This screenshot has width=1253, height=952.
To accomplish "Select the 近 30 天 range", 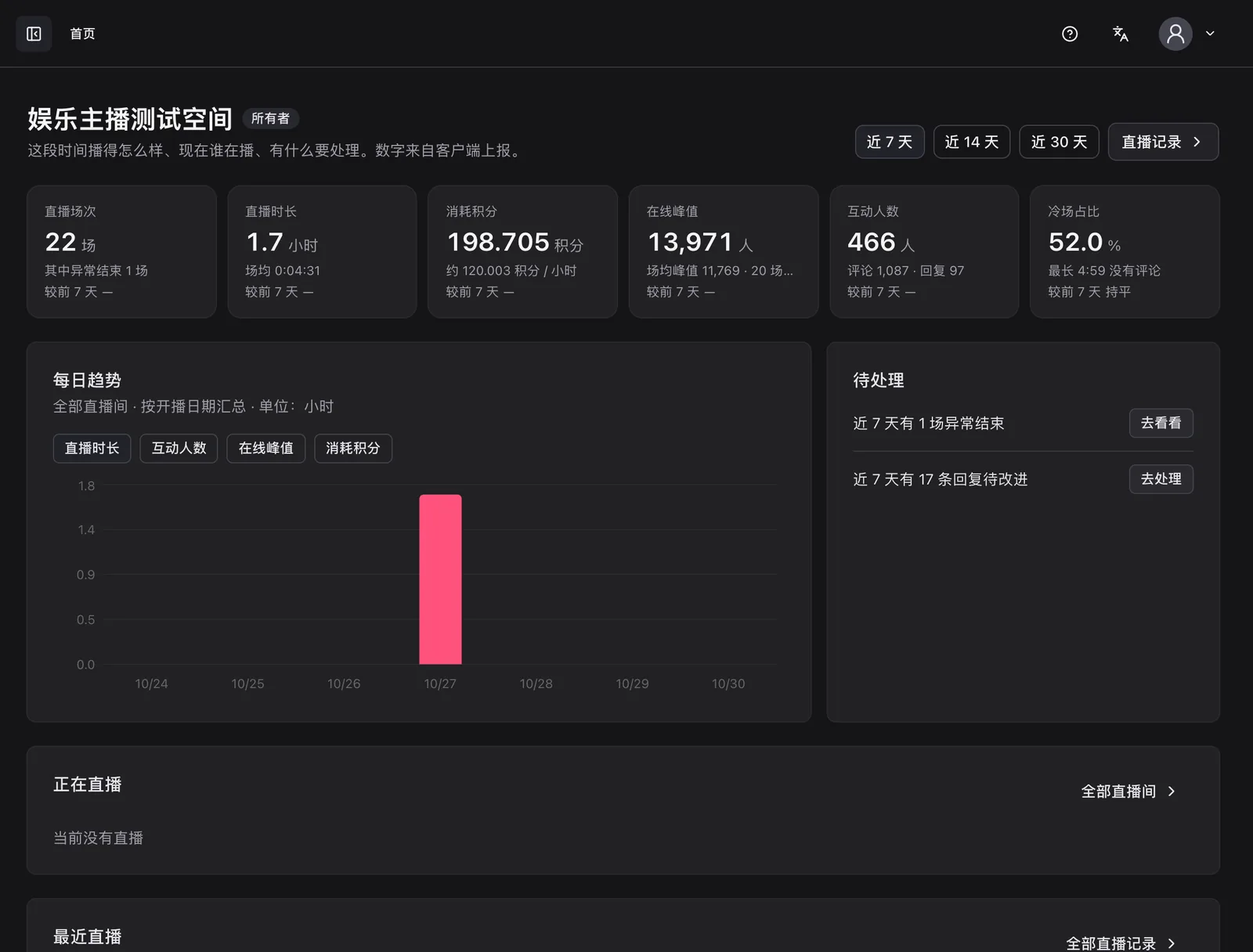I will pos(1059,142).
